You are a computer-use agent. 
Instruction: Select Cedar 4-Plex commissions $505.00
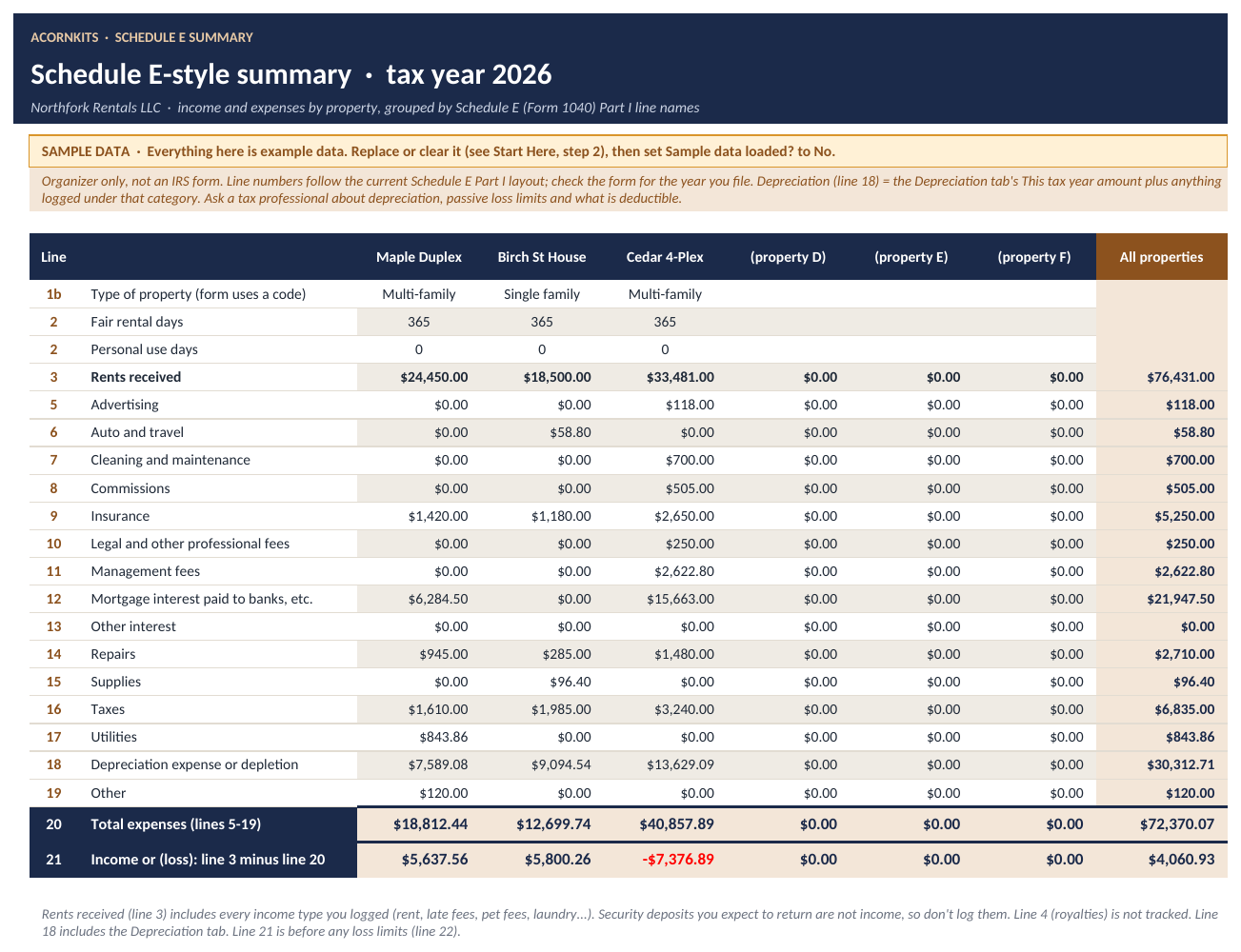[x=665, y=488]
